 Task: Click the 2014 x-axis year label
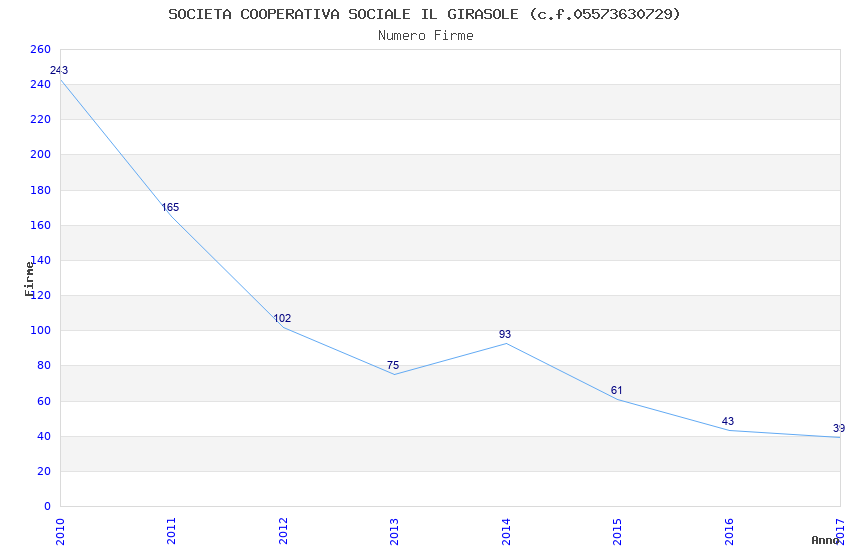click(x=506, y=529)
